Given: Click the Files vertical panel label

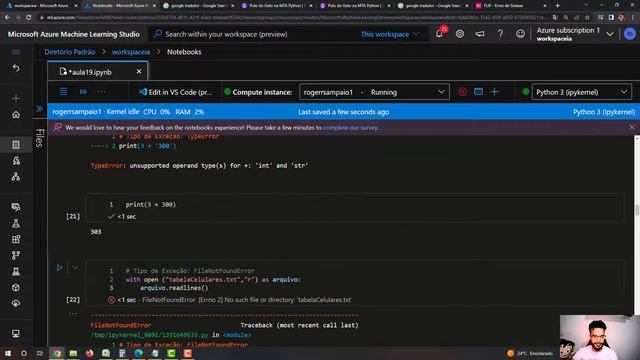Looking at the screenshot, I should point(39,138).
